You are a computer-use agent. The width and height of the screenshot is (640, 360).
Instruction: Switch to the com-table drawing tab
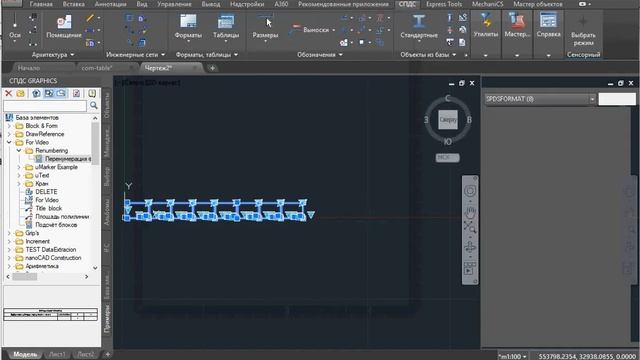click(96, 68)
